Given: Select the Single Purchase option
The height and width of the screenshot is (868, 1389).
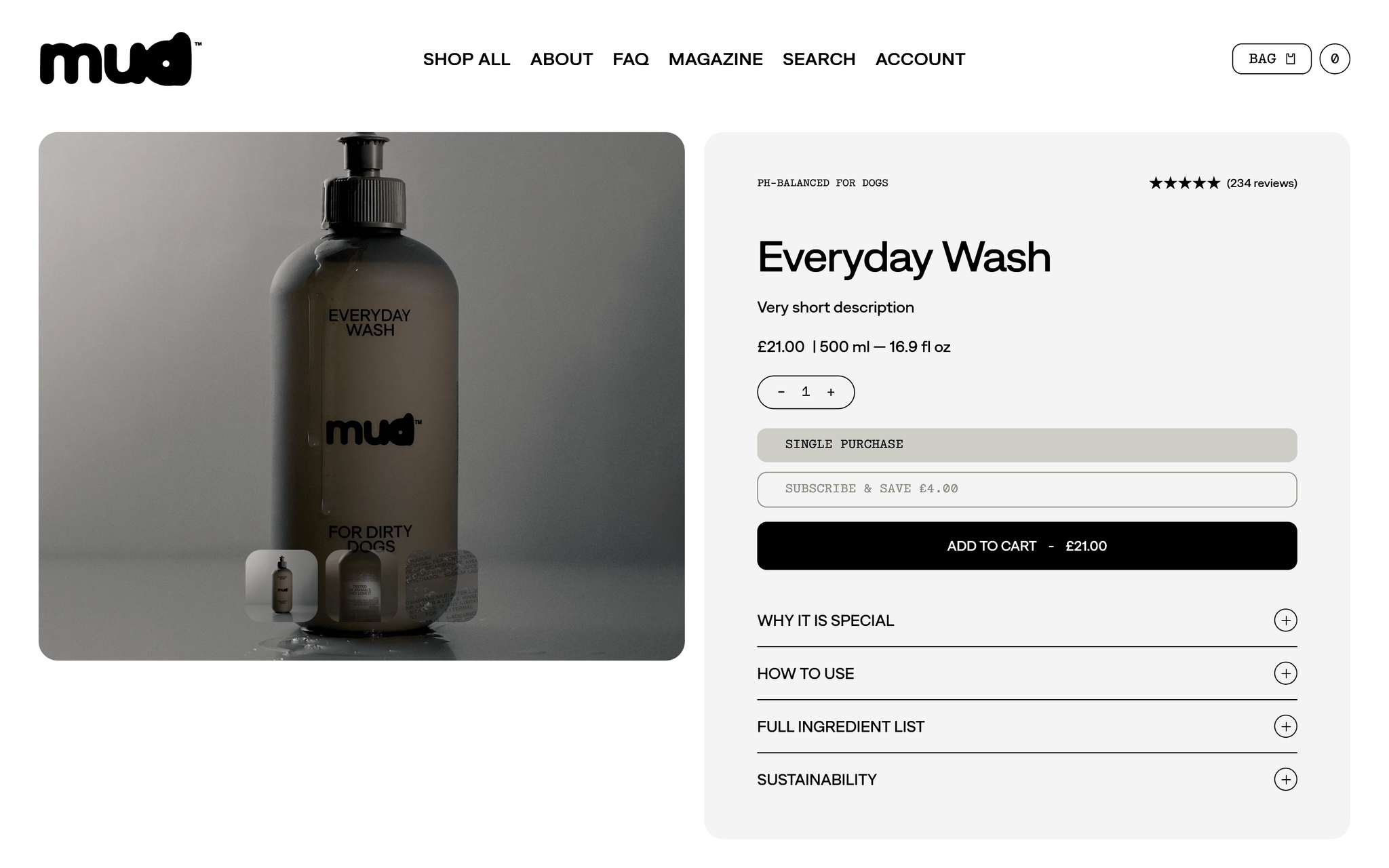Looking at the screenshot, I should 1027,445.
